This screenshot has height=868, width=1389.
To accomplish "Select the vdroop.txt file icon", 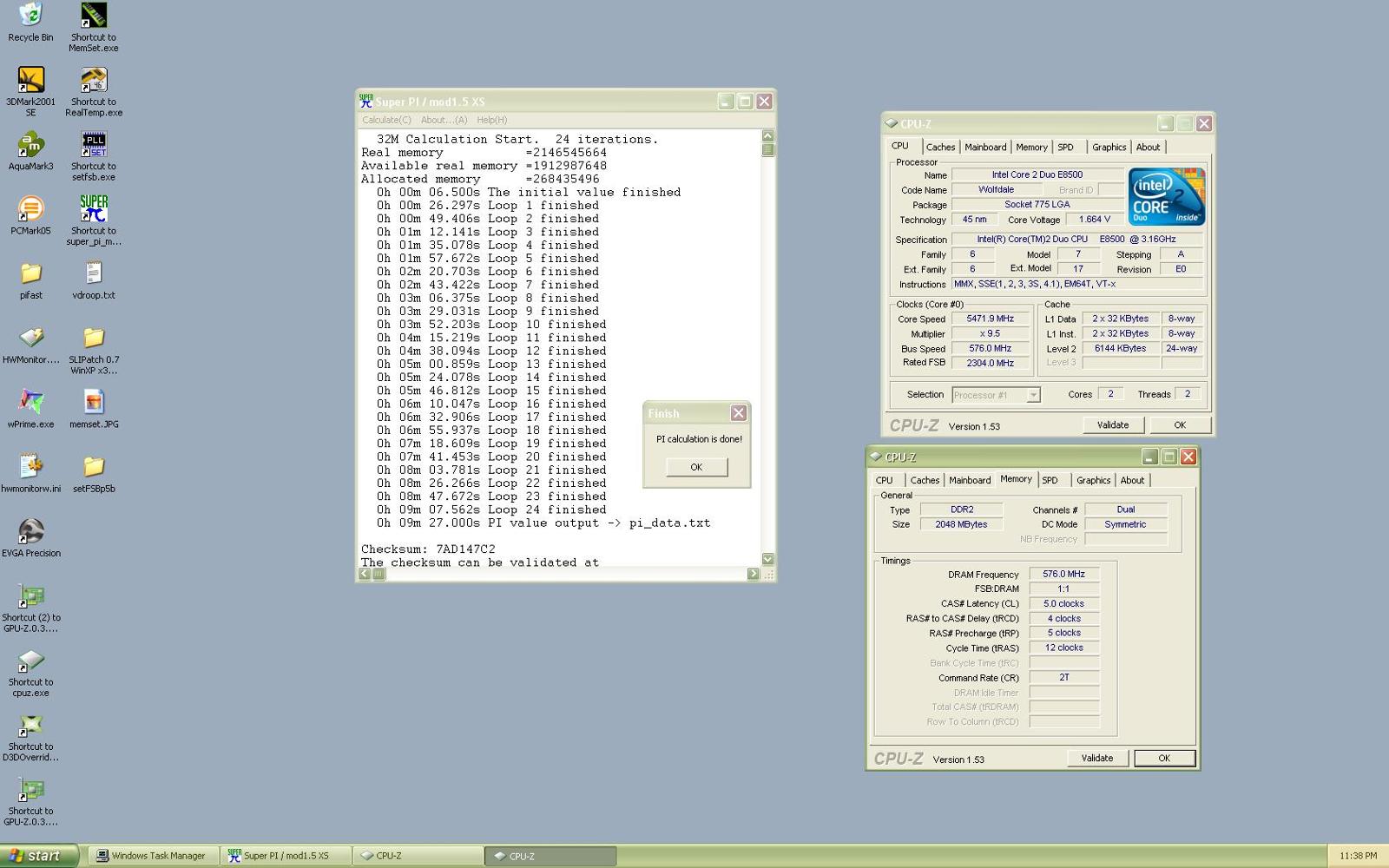I will coord(94,273).
